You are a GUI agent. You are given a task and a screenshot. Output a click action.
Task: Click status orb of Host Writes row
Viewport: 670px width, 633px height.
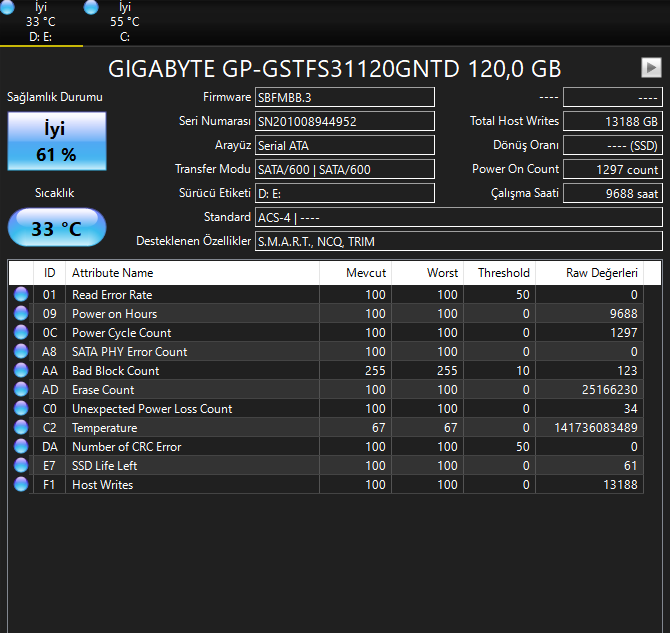(x=21, y=485)
